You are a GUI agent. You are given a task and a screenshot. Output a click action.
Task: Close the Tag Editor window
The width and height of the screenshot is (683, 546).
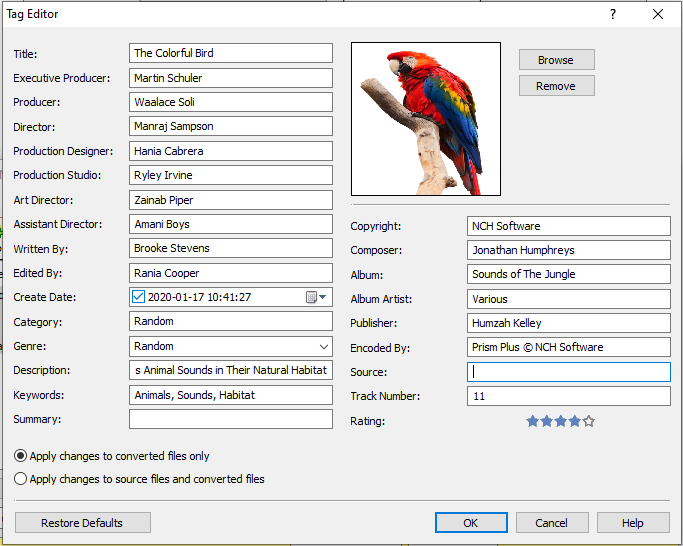[x=658, y=14]
